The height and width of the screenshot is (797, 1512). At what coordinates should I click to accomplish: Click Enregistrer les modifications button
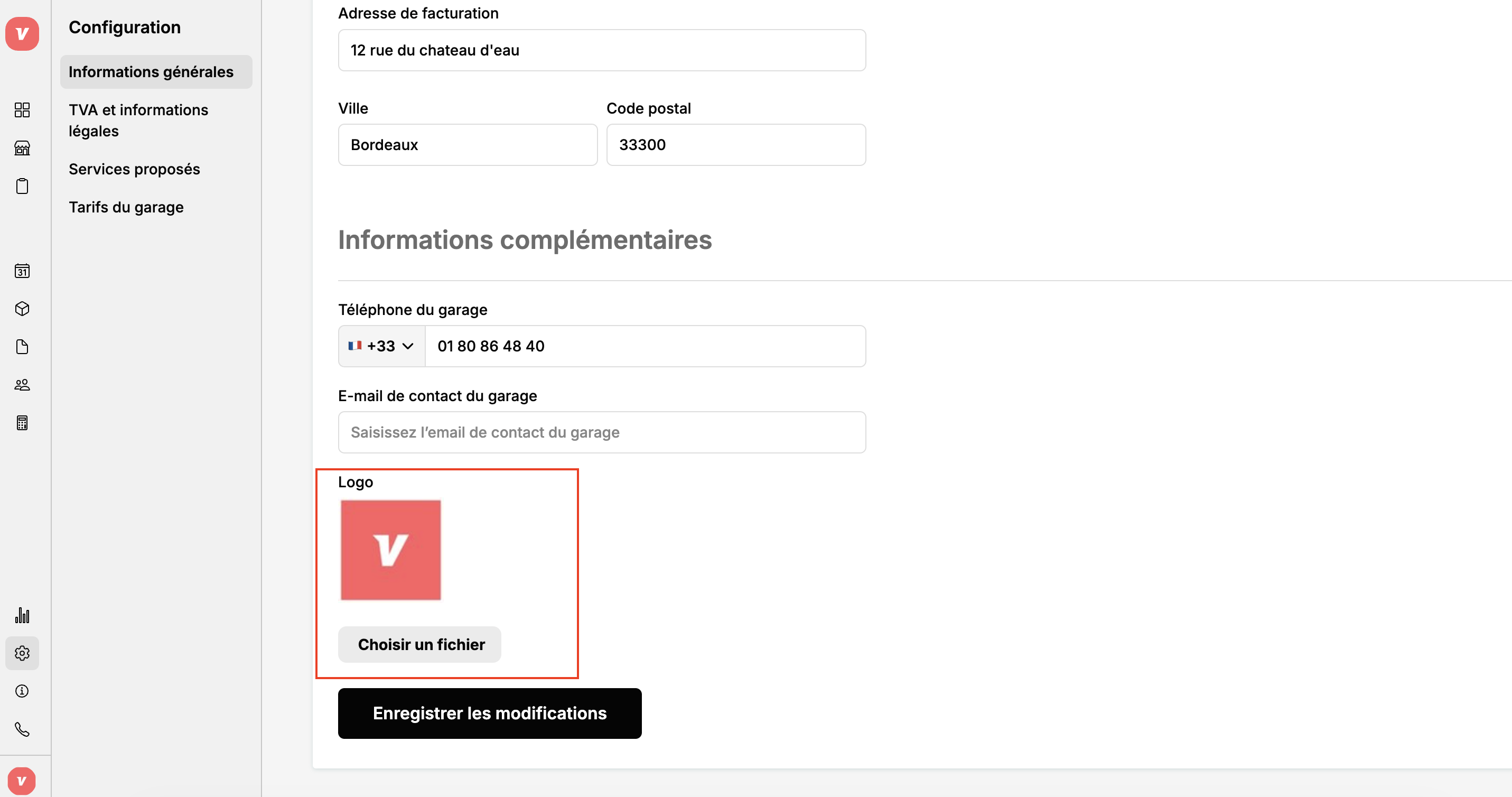click(x=490, y=713)
